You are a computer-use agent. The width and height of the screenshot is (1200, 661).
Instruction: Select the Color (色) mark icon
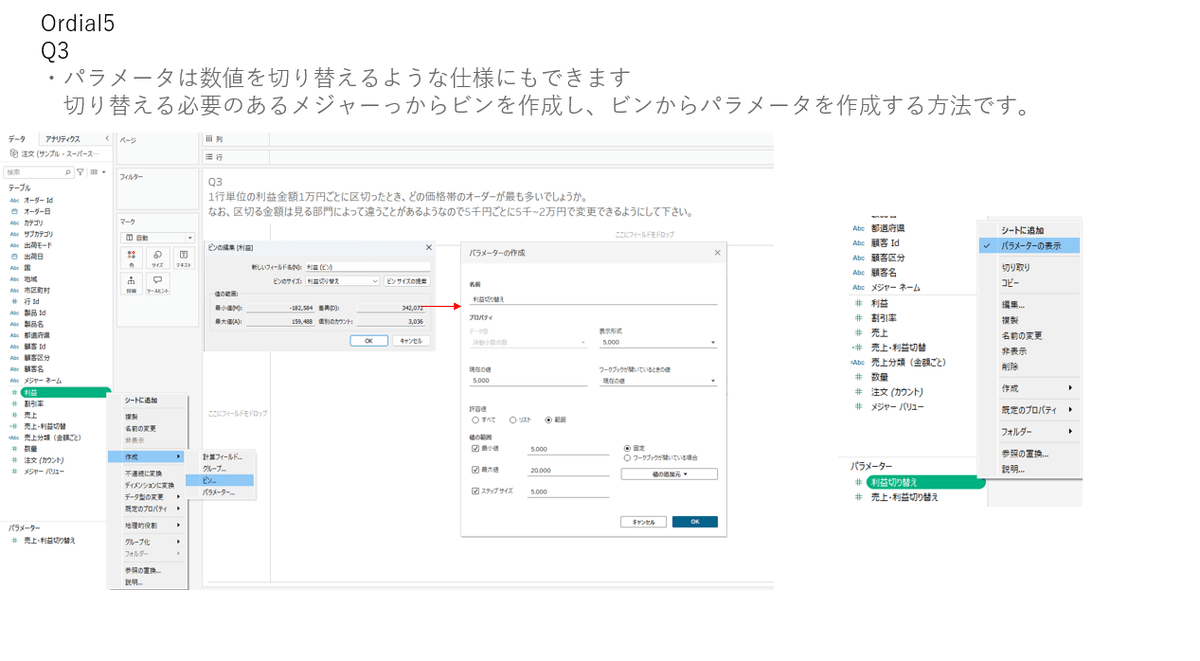tap(131, 257)
